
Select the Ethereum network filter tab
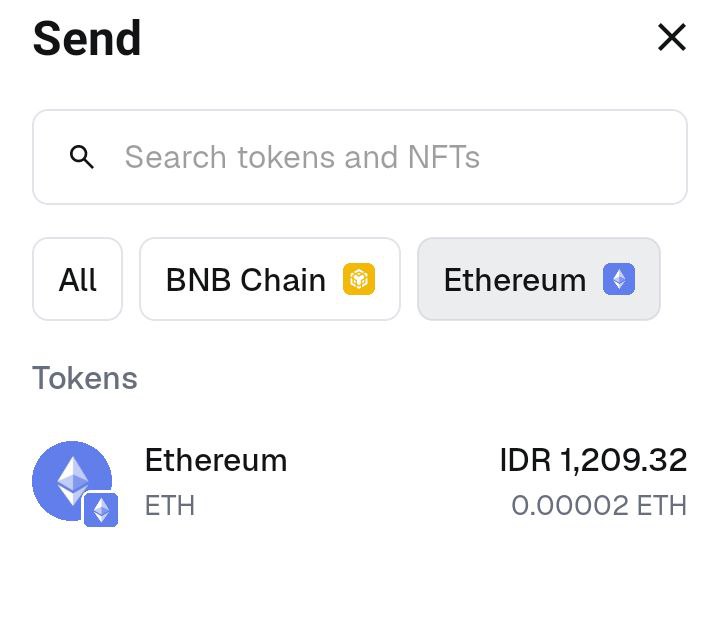tap(538, 279)
